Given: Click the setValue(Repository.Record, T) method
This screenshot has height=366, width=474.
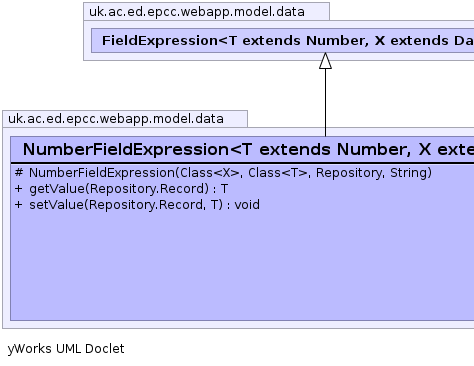Looking at the screenshot, I should point(144,205).
